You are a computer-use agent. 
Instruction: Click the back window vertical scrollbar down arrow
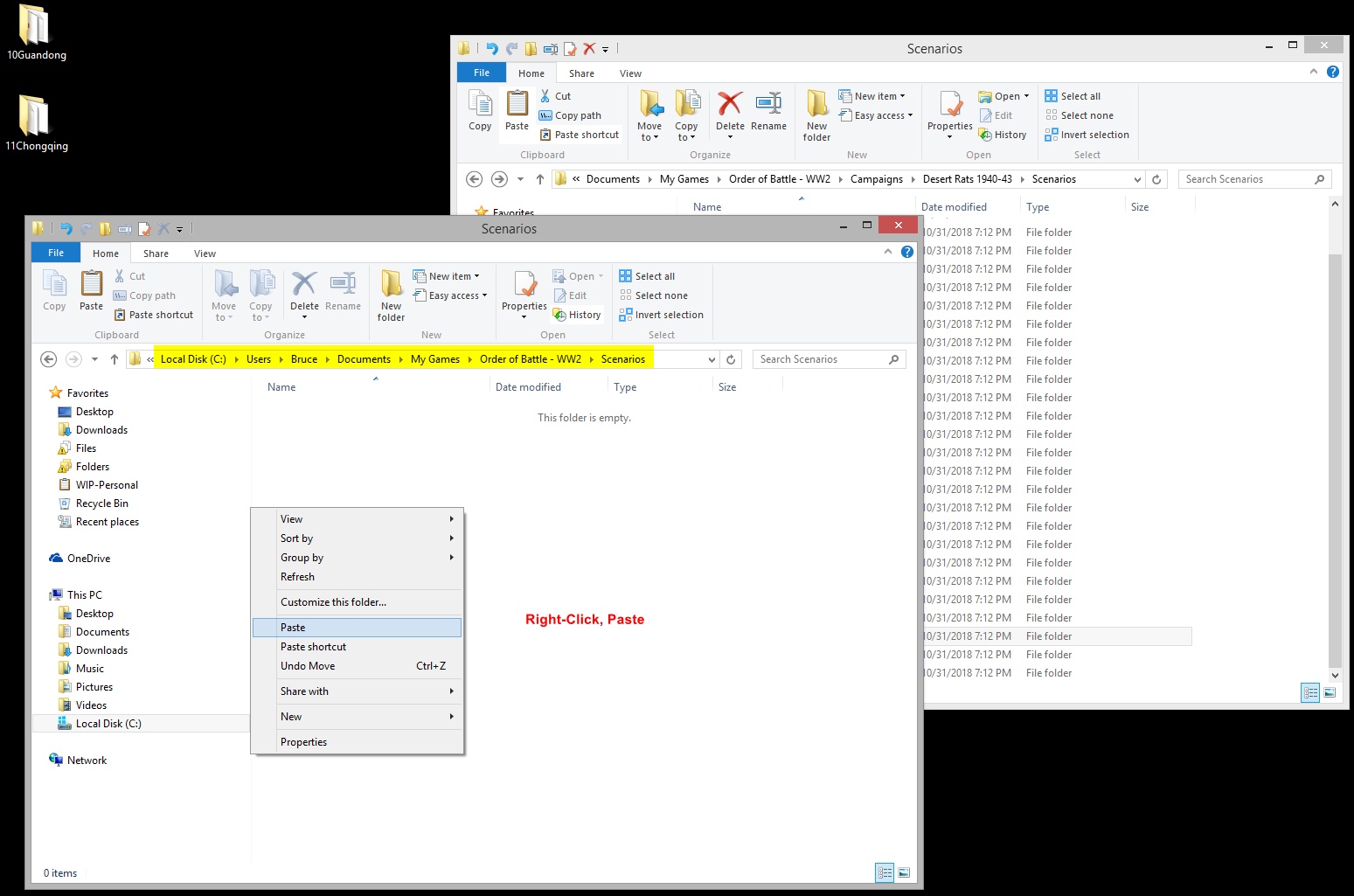(x=1334, y=675)
